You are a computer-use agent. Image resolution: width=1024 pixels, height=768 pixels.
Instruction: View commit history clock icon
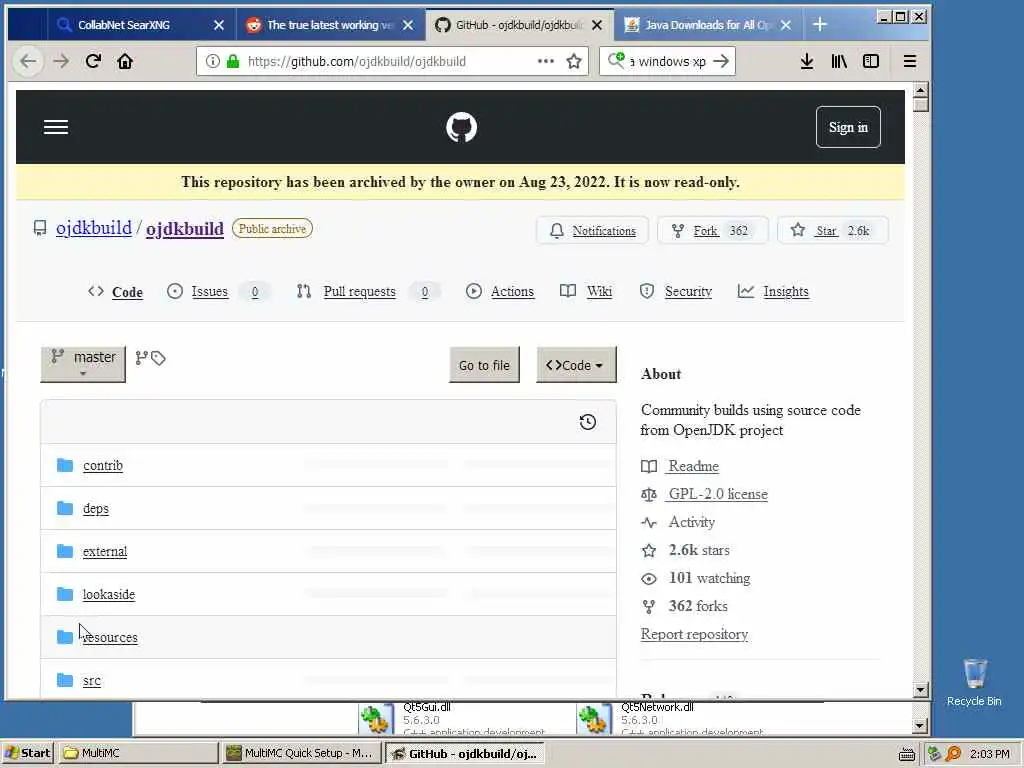click(588, 422)
